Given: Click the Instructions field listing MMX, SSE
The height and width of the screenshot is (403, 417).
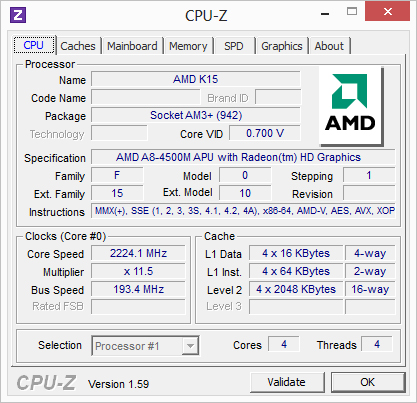Looking at the screenshot, I should 243,211.
